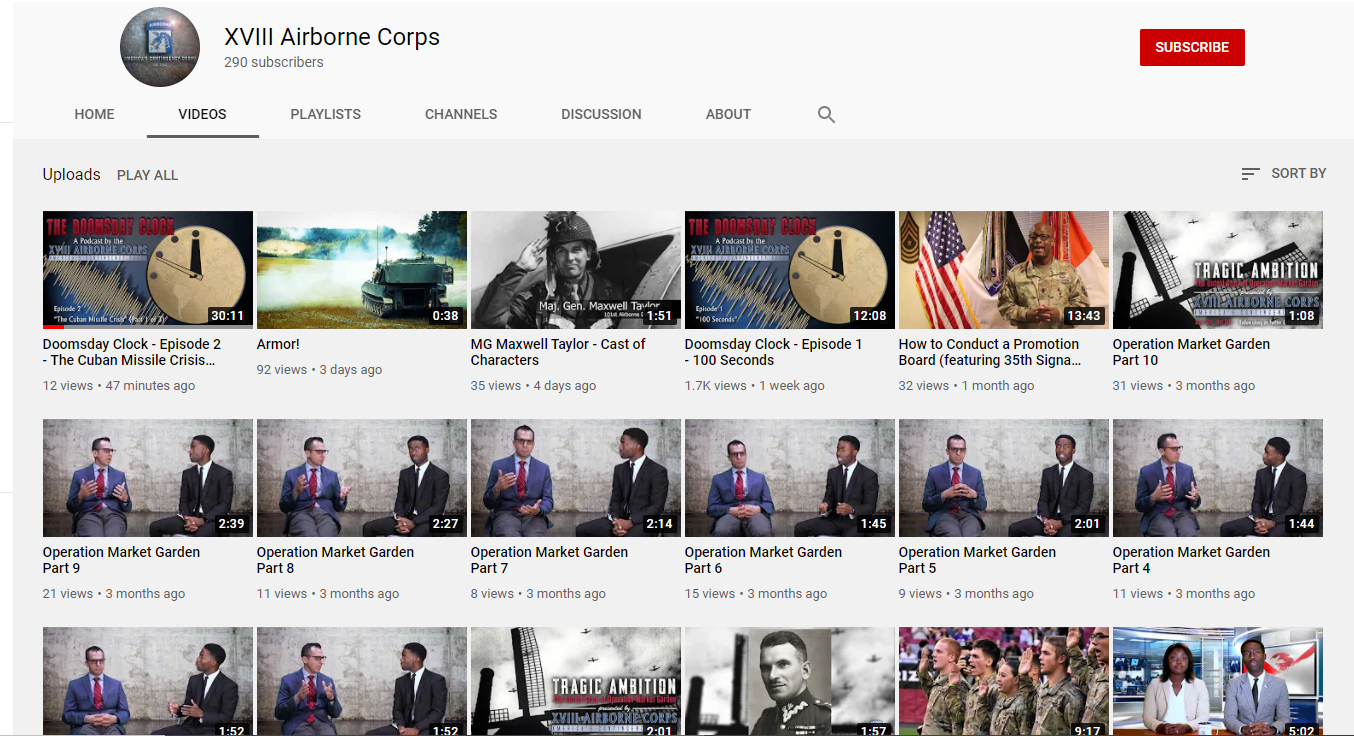
Task: Open Operation Market Garden Part 7 thumbnail
Action: tap(576, 478)
